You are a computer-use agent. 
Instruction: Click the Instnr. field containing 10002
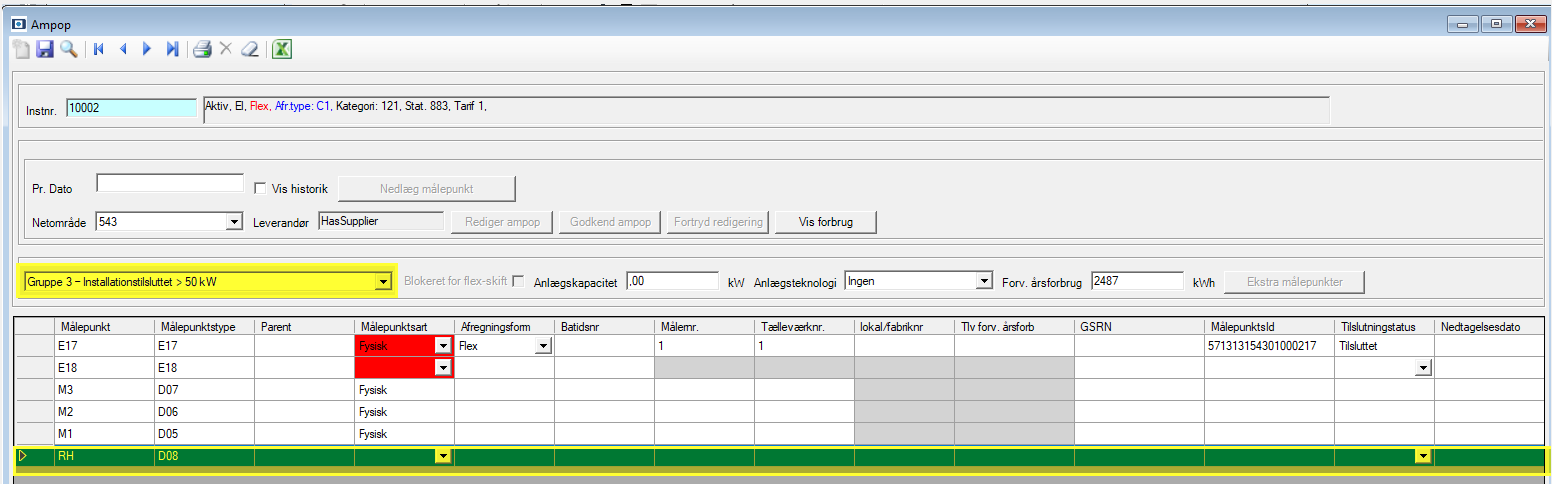(132, 109)
